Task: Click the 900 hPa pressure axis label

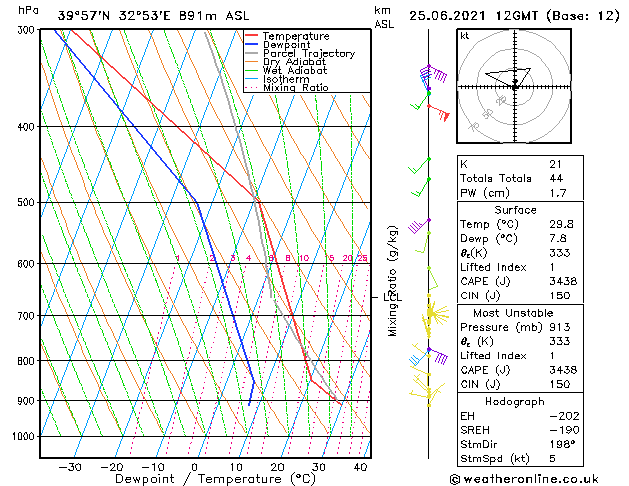Action: pos(28,401)
